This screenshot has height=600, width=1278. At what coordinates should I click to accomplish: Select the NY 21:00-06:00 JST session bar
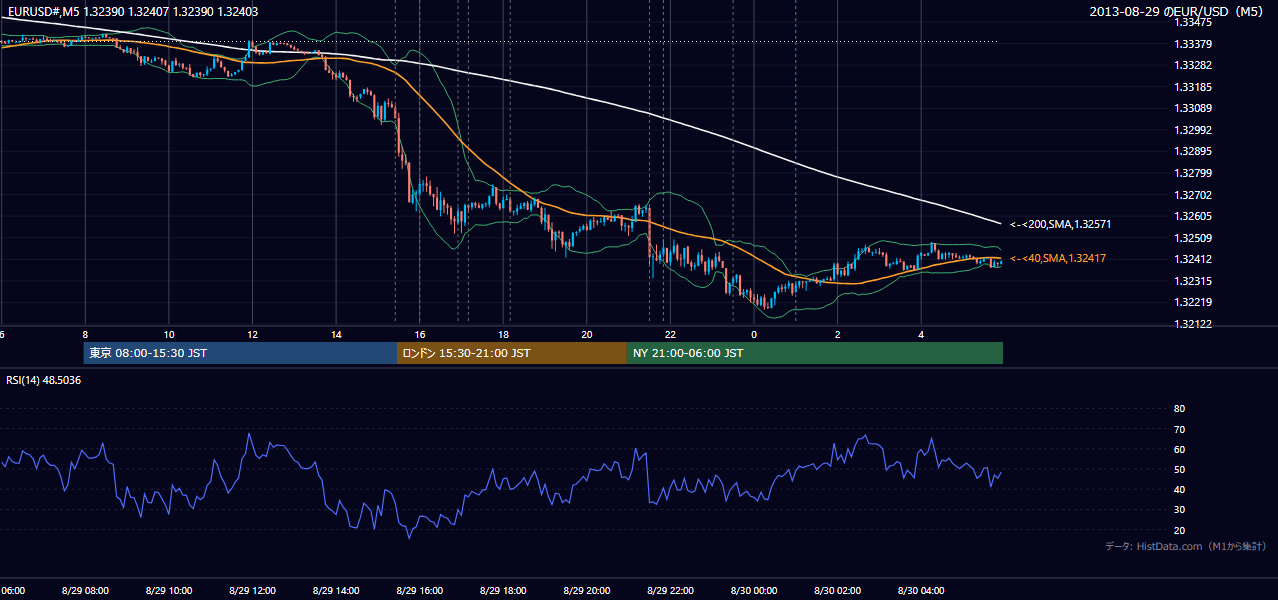pyautogui.click(x=815, y=353)
